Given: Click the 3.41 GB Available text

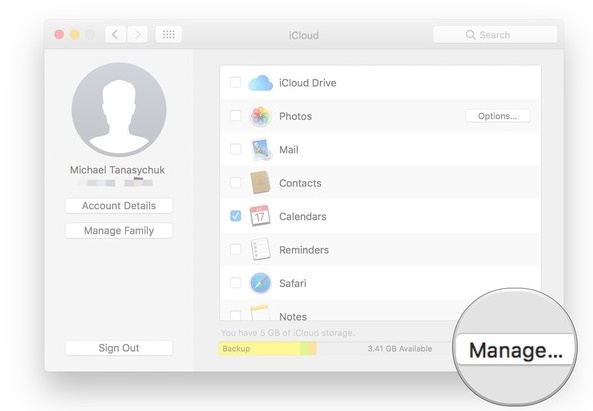Looking at the screenshot, I should (400, 349).
